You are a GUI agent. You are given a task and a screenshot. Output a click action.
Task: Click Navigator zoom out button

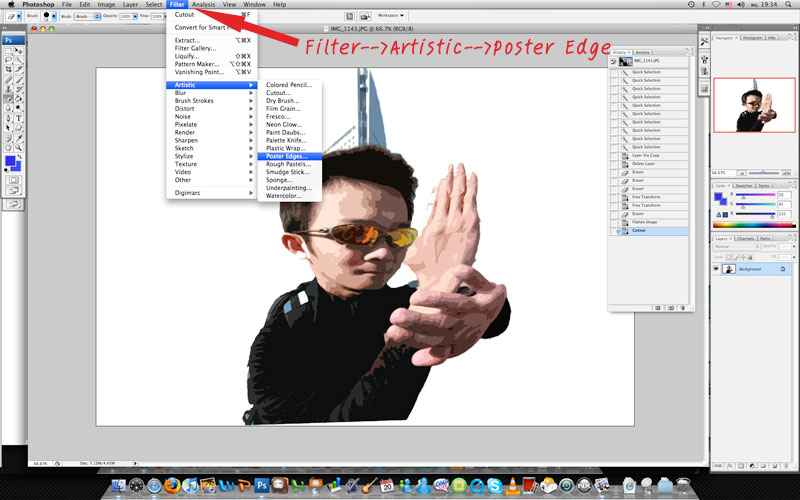pyautogui.click(x=741, y=173)
